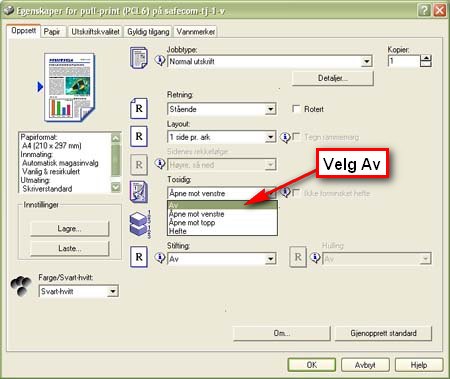Screen dimensions: 450x379
Task: Click the 'A4 (210 x 297 mm)' line
Action: (52, 146)
